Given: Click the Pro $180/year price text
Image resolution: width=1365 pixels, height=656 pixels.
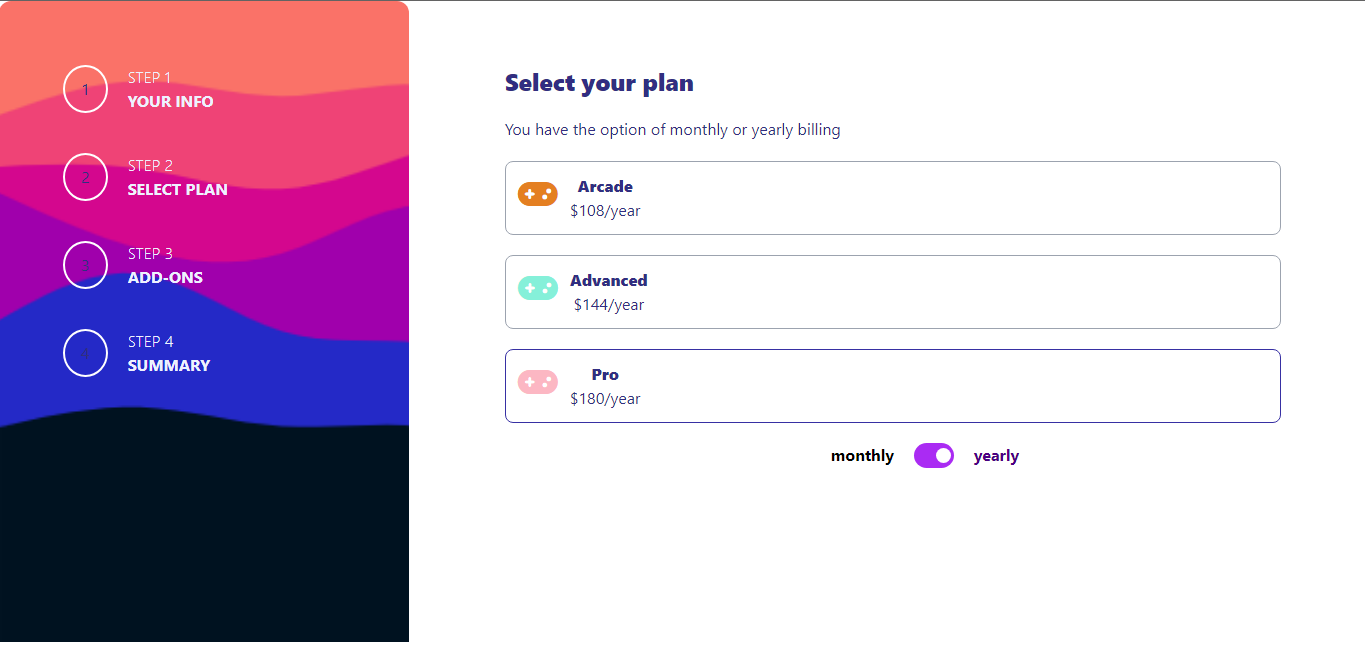Looking at the screenshot, I should (605, 399).
